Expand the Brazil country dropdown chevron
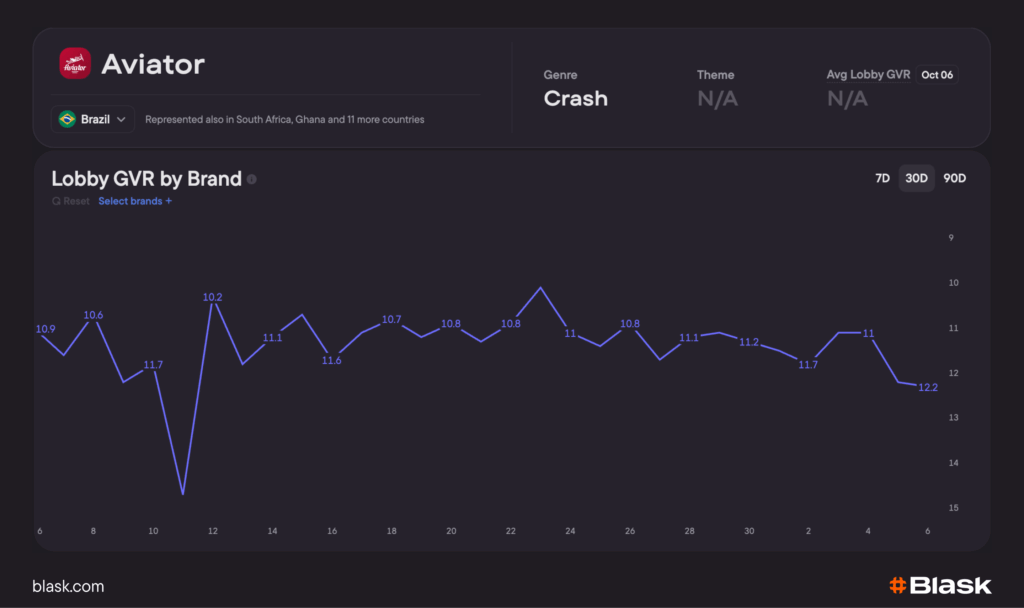 pyautogui.click(x=122, y=119)
